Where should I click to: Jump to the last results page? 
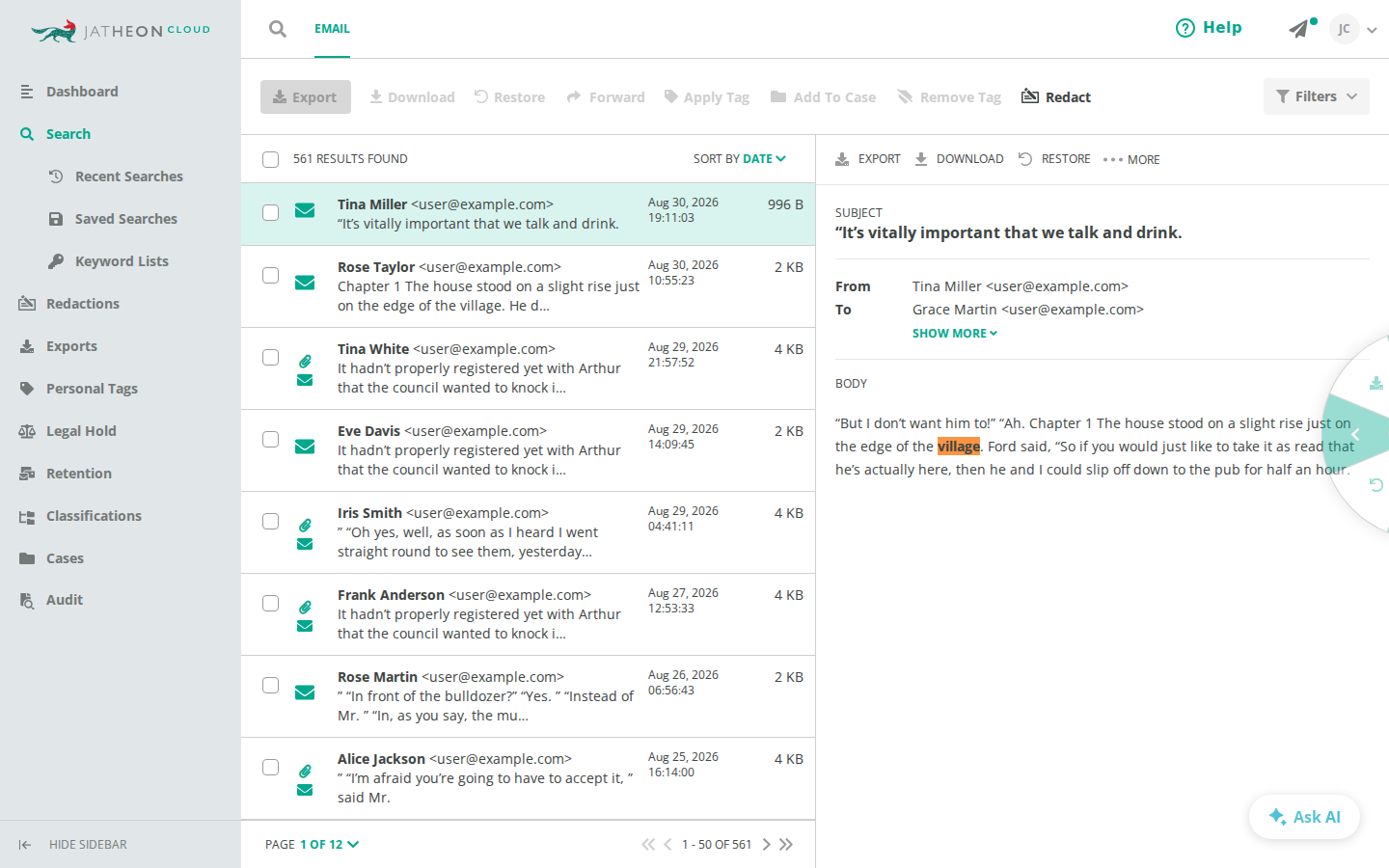click(786, 845)
